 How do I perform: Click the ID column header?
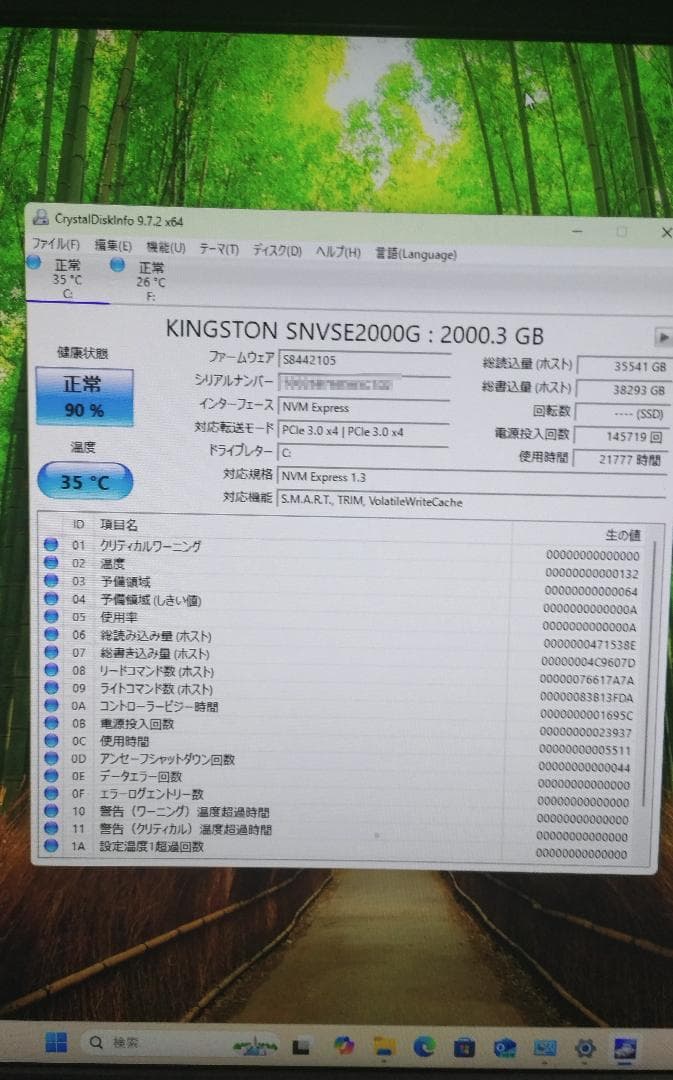click(x=78, y=524)
